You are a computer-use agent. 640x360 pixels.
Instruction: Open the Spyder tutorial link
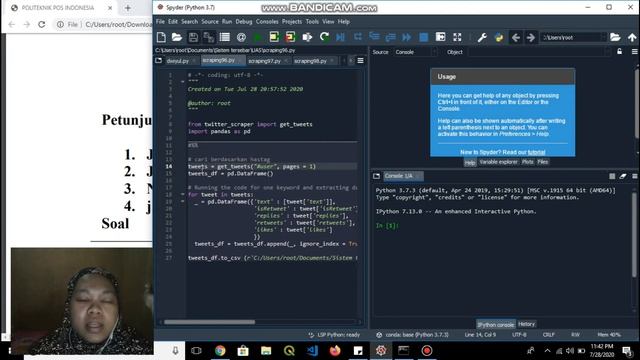click(x=536, y=152)
